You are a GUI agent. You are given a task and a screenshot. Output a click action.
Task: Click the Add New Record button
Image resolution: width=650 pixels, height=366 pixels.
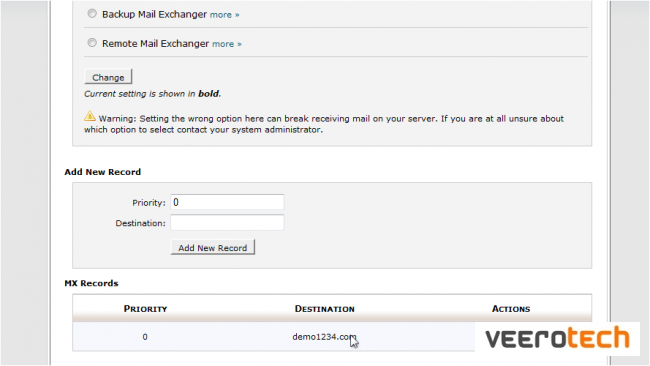pos(213,247)
